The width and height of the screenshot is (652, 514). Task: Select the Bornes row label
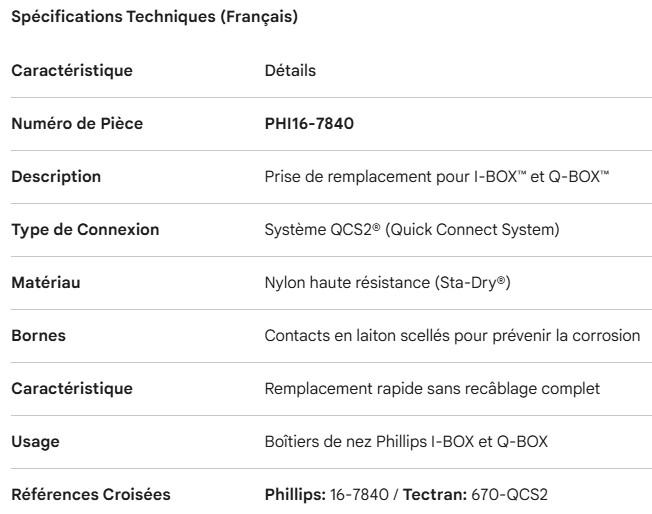(x=38, y=335)
